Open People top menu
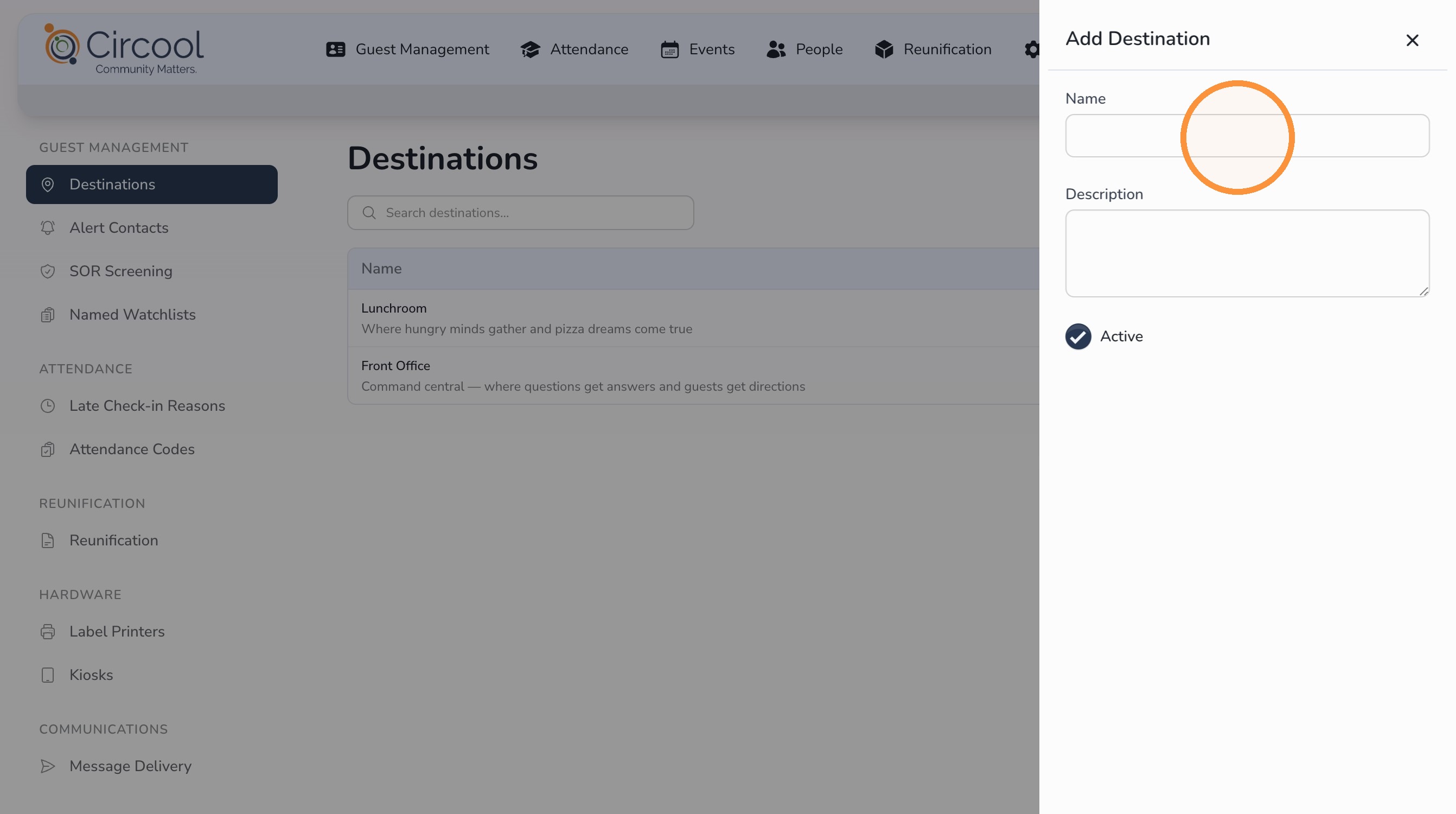 [x=804, y=50]
